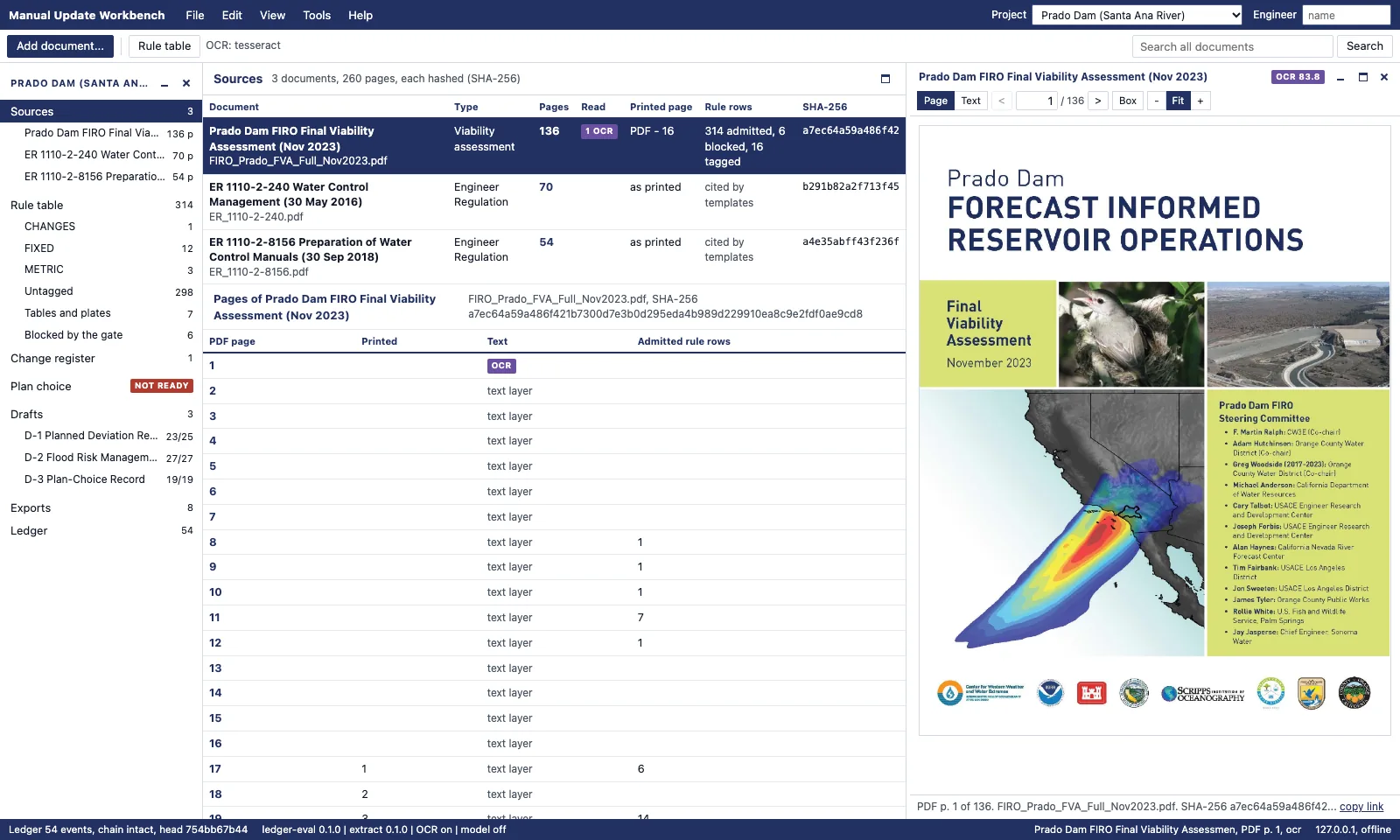This screenshot has width=1400, height=840.
Task: Open the Rule table button
Action: pyautogui.click(x=164, y=46)
